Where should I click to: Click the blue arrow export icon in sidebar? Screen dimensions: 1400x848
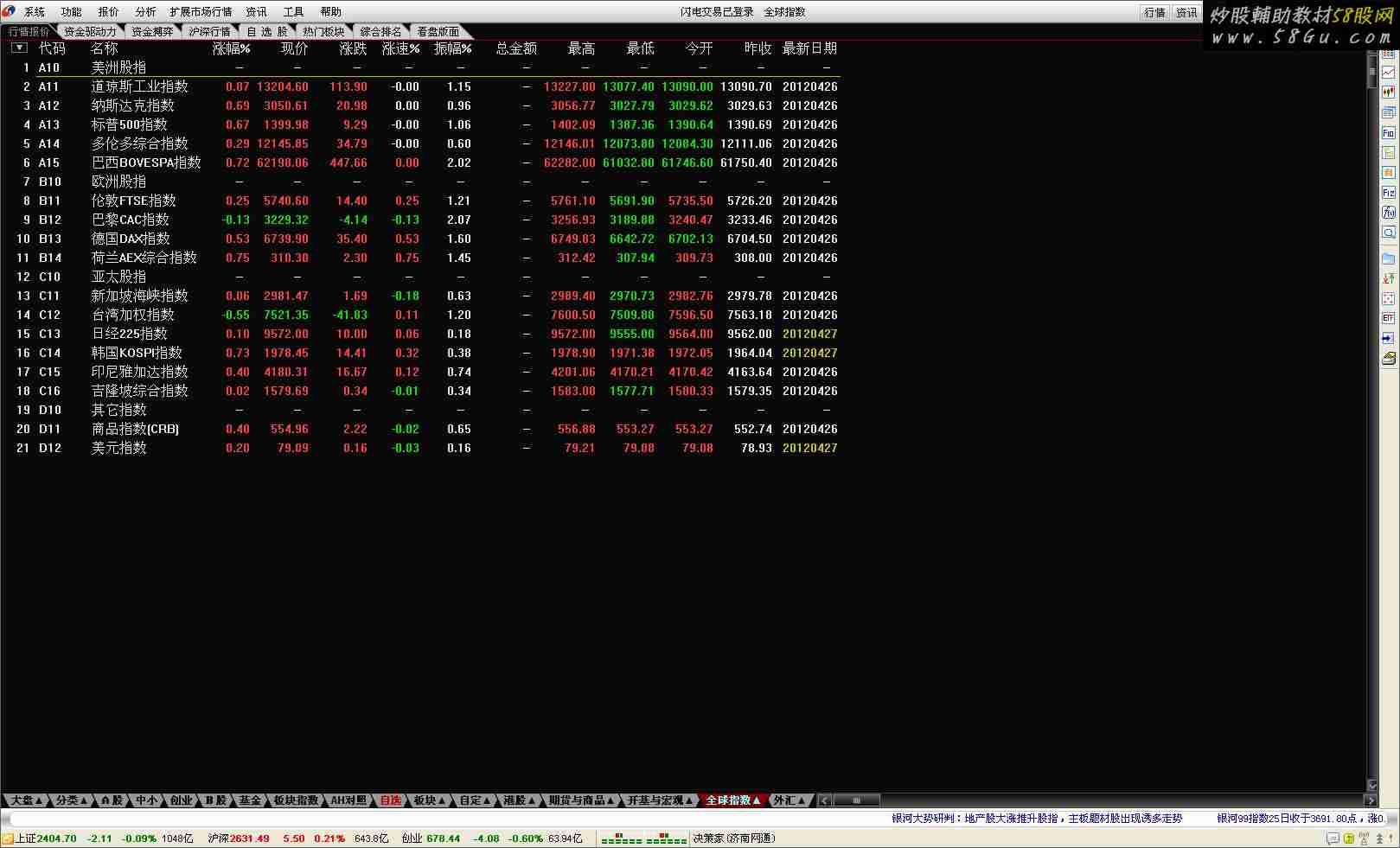[x=1388, y=338]
